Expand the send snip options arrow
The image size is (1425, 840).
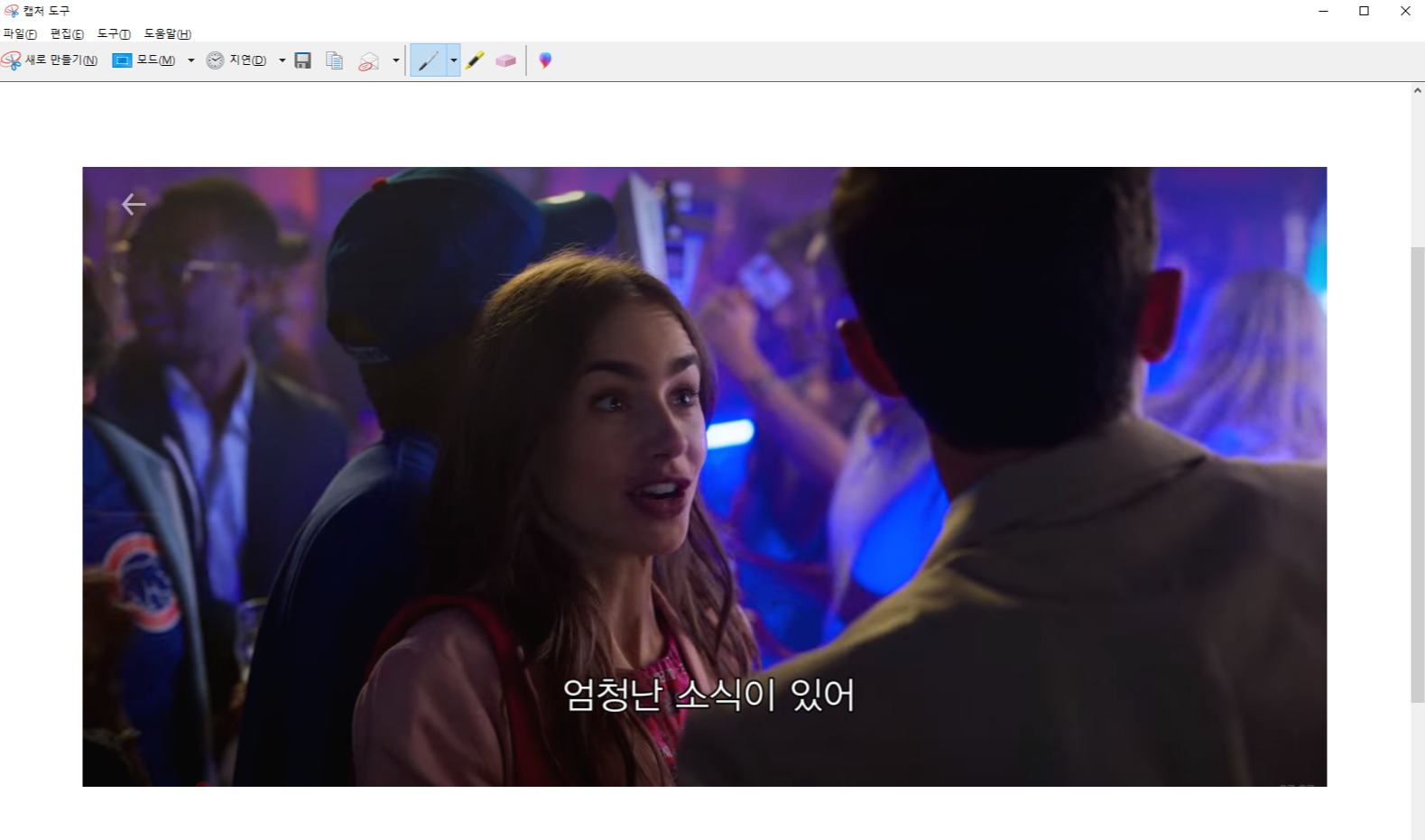coord(395,60)
